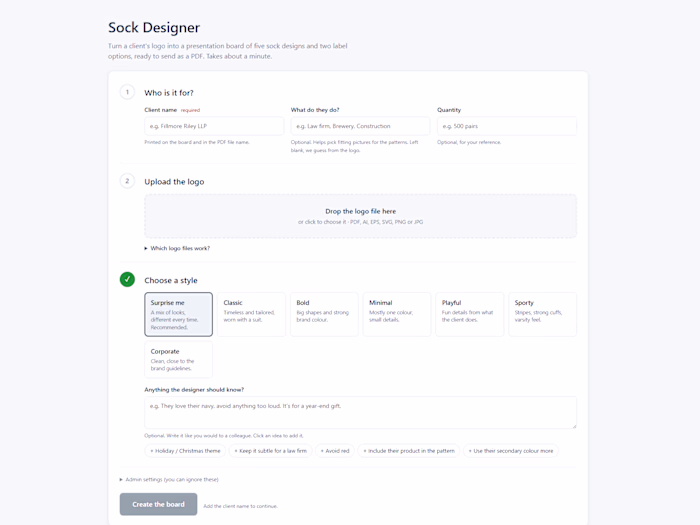
Task: Select the Corporate style card
Action: click(179, 359)
